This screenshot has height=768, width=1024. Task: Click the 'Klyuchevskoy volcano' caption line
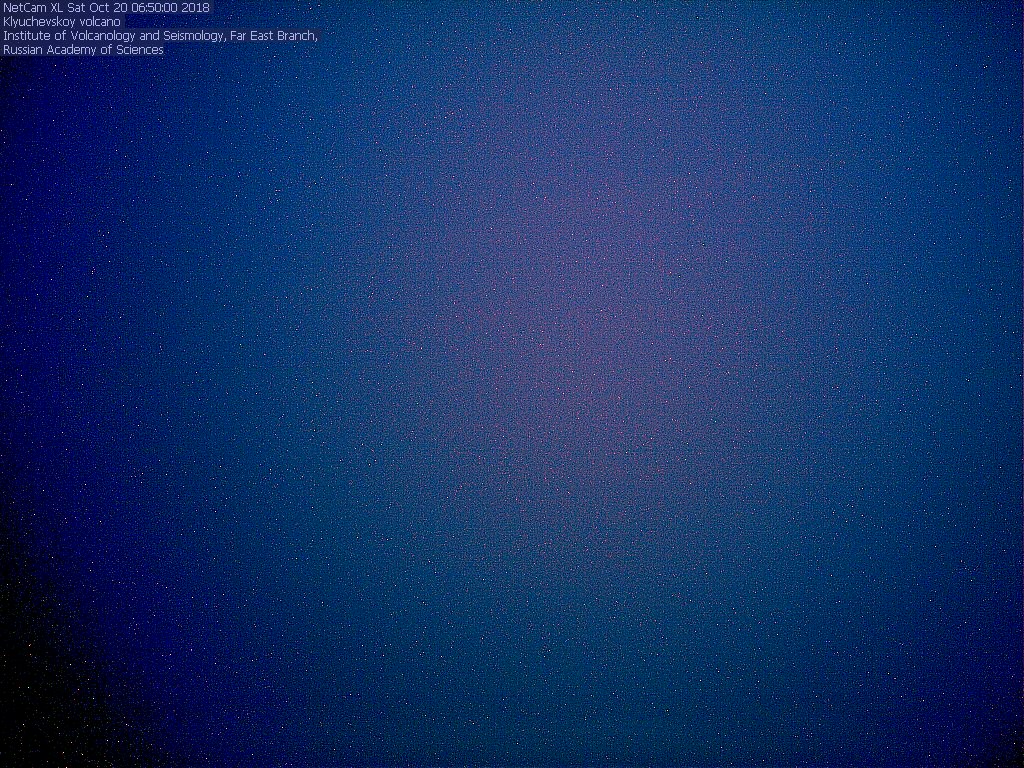pos(61,22)
